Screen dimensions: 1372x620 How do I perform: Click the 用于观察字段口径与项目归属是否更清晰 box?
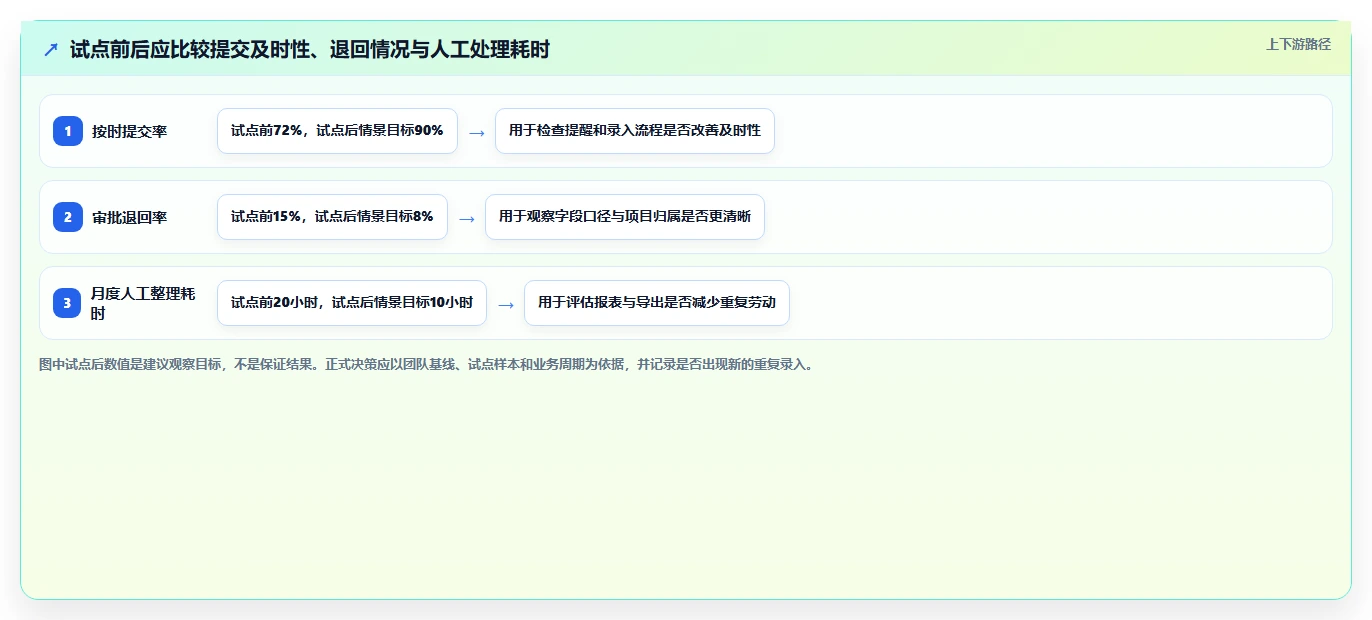pos(625,217)
